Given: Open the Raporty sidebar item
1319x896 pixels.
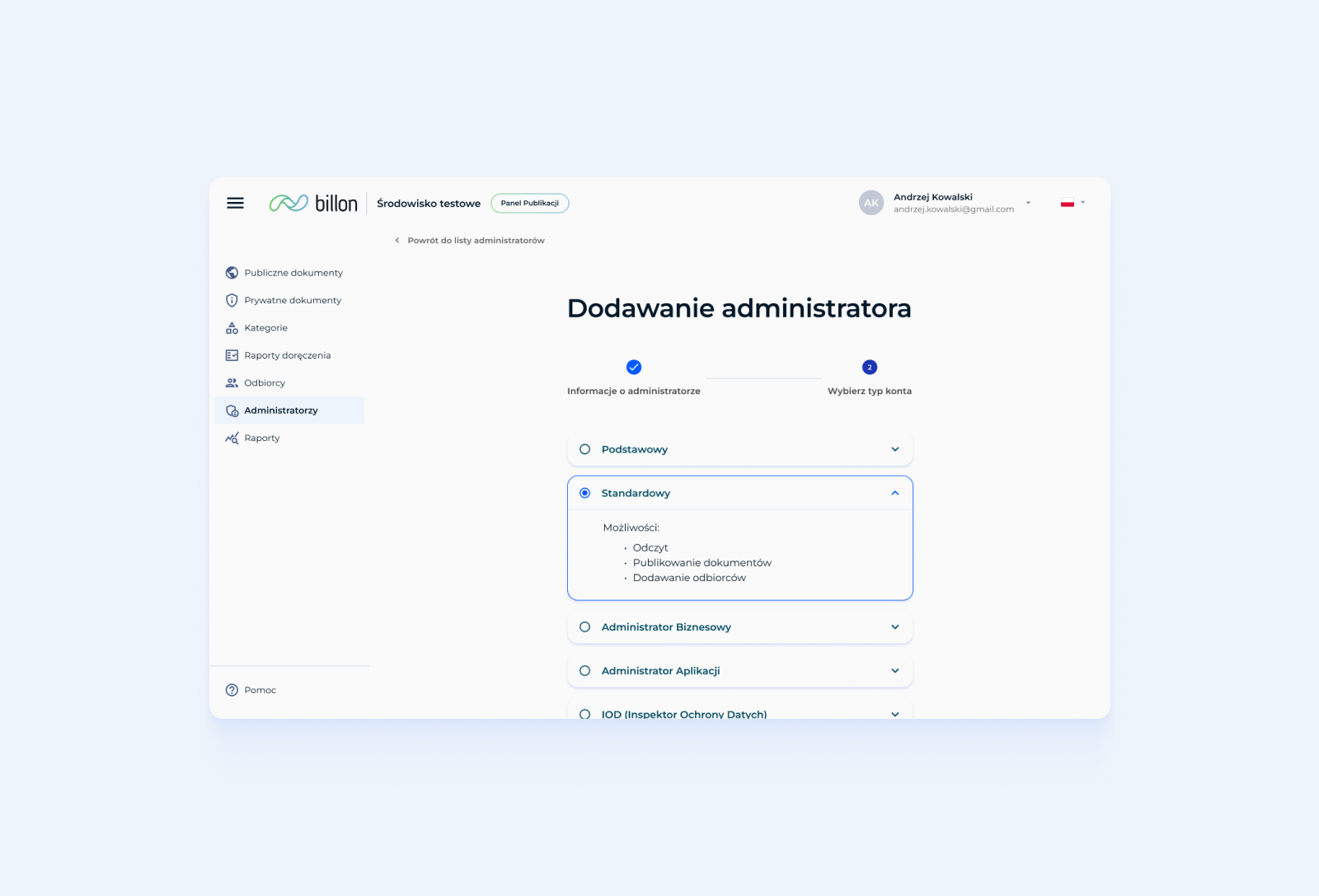Looking at the screenshot, I should pos(289,438).
